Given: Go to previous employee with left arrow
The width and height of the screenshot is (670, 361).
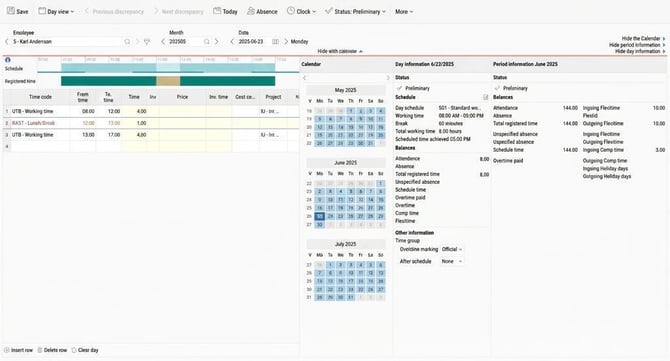Looking at the screenshot, I should pos(7,41).
